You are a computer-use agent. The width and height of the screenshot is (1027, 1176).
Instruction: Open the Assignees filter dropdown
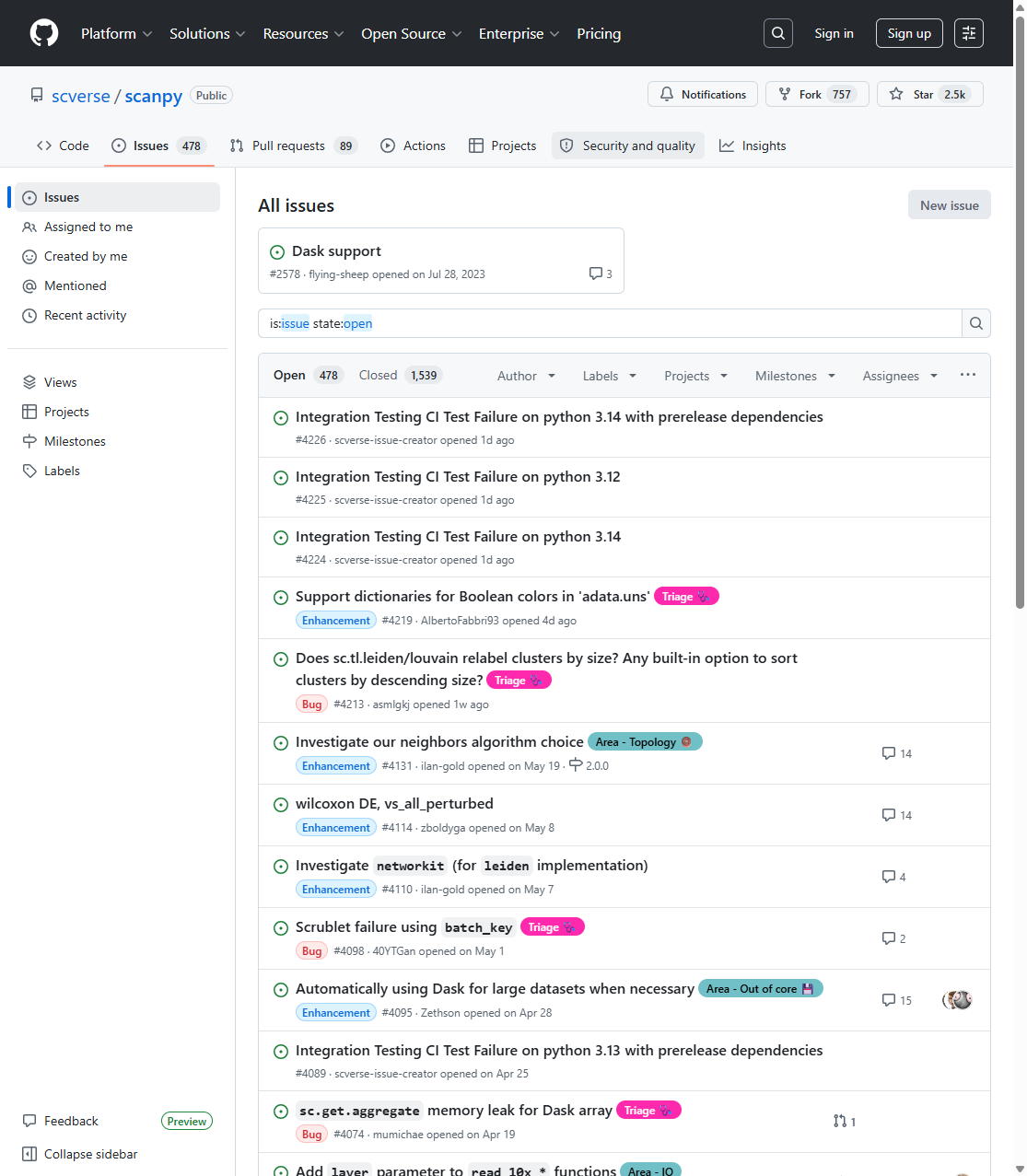click(x=900, y=376)
